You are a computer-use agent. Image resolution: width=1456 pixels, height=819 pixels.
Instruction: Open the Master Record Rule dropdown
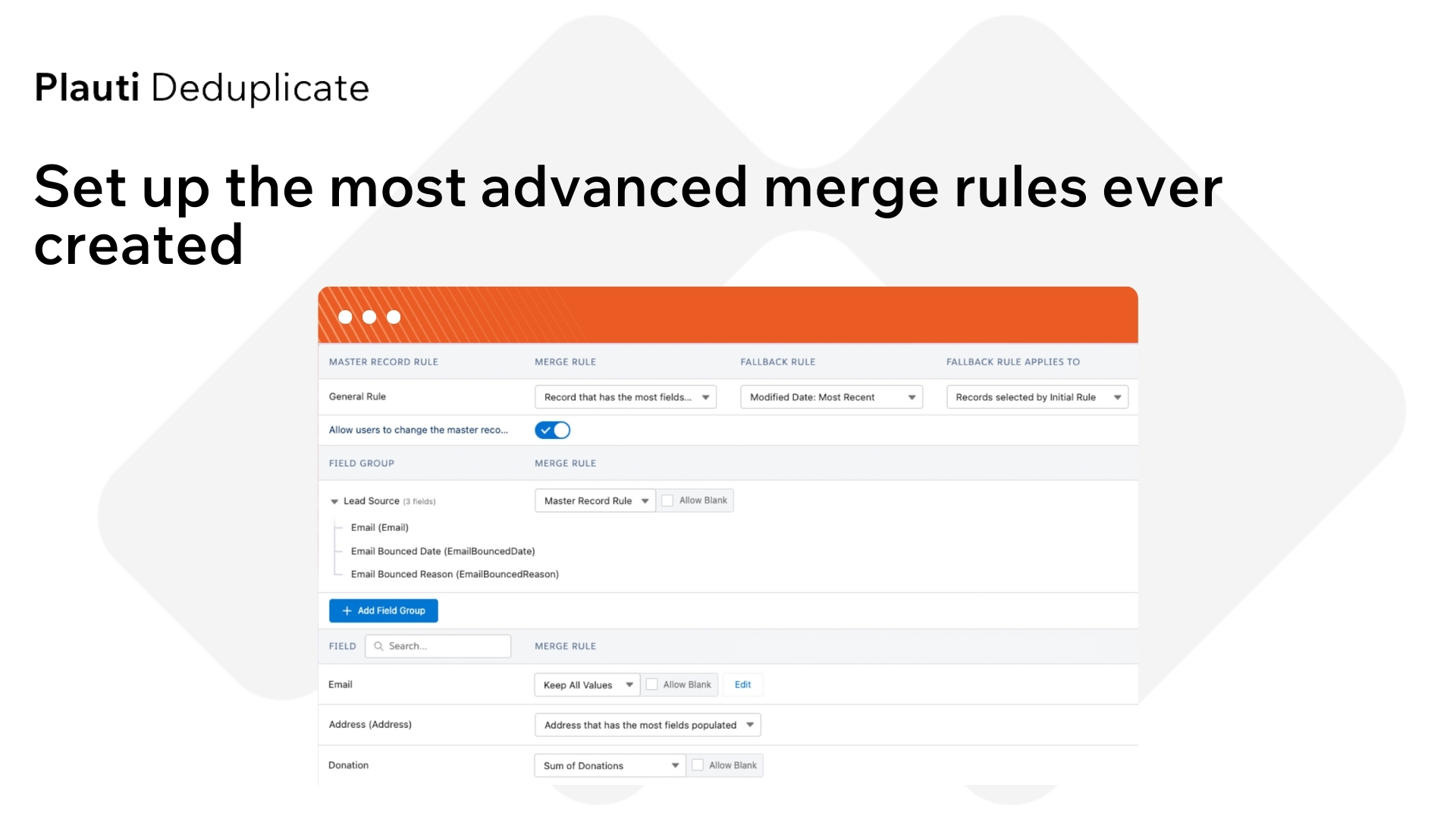click(x=595, y=500)
